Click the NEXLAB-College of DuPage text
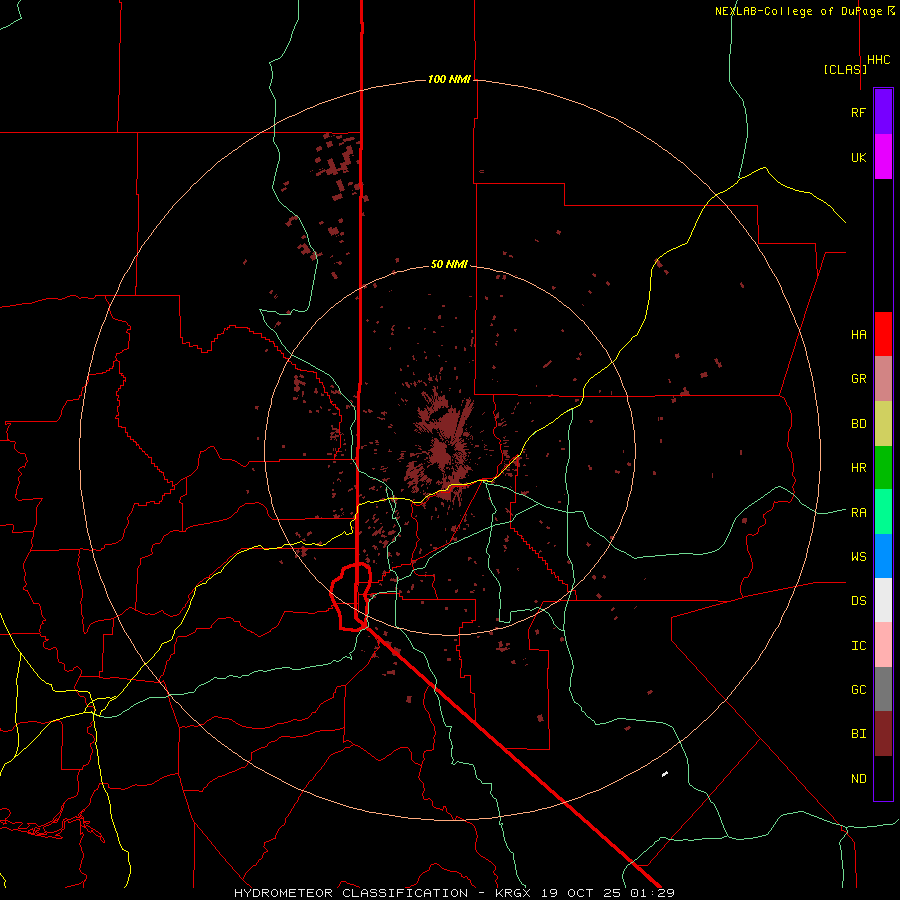 [x=798, y=11]
